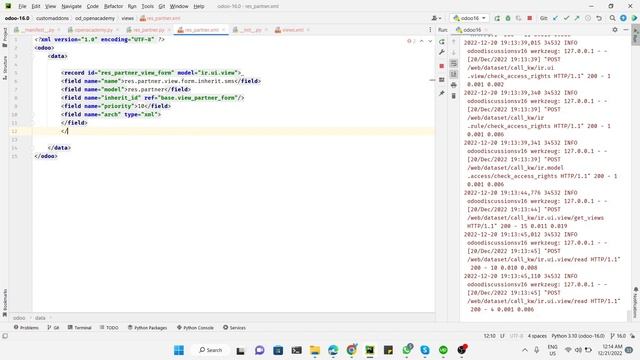Open the Structure tool window sidebar

coord(4,67)
